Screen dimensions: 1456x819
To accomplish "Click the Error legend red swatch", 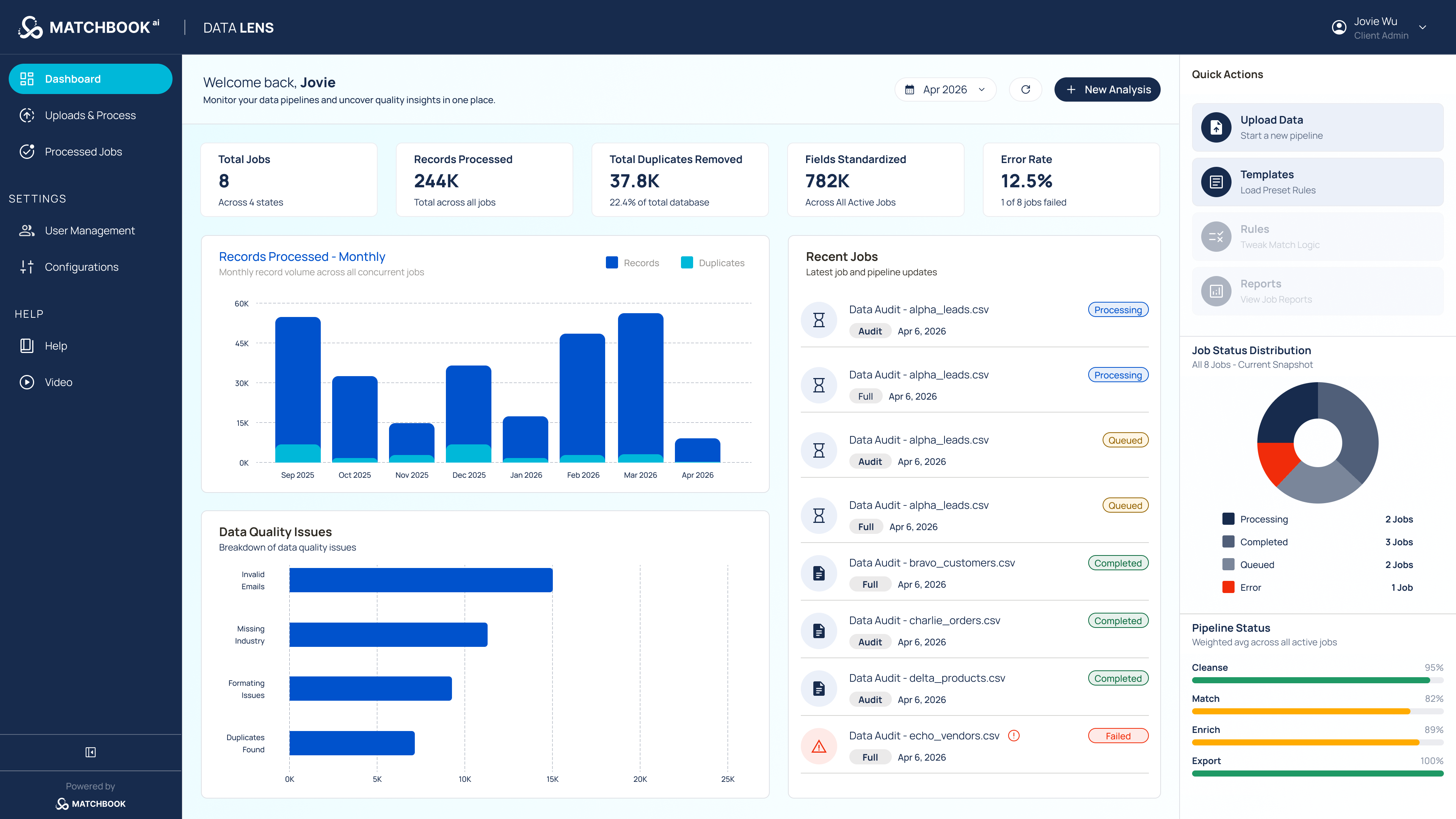I will [1228, 587].
